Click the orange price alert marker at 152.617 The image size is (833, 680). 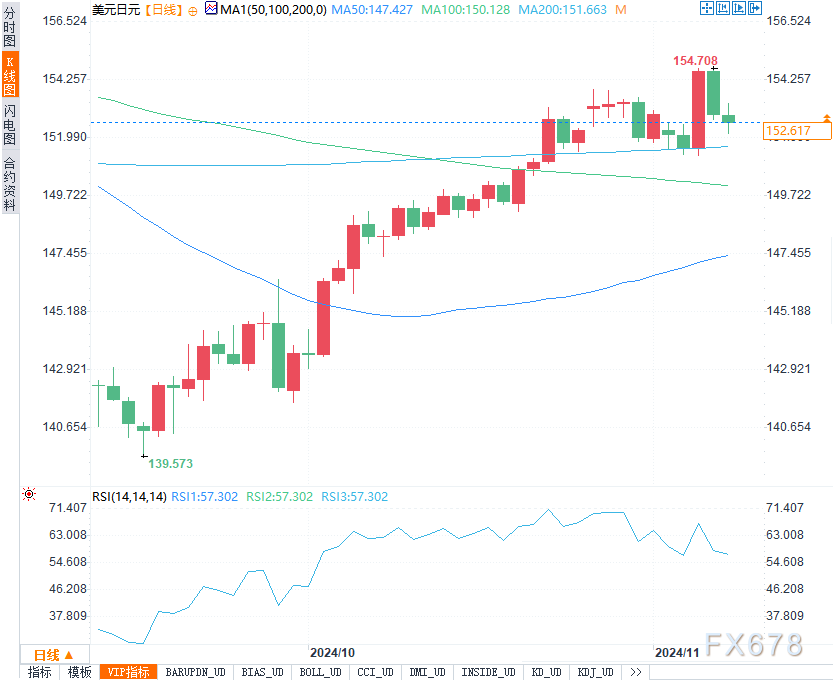826,119
